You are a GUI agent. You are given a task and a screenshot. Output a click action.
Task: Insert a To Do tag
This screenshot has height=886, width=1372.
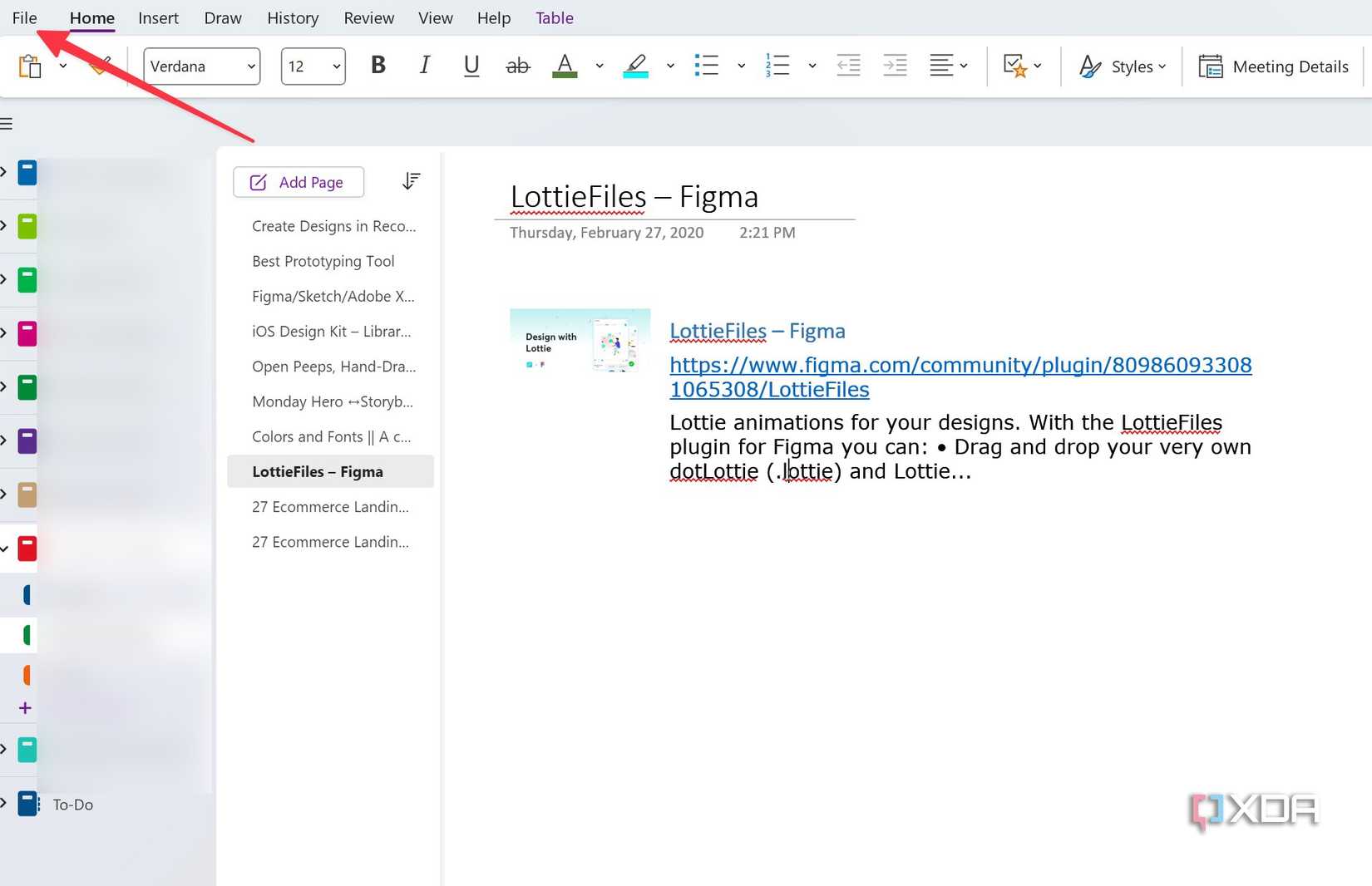[x=1015, y=66]
